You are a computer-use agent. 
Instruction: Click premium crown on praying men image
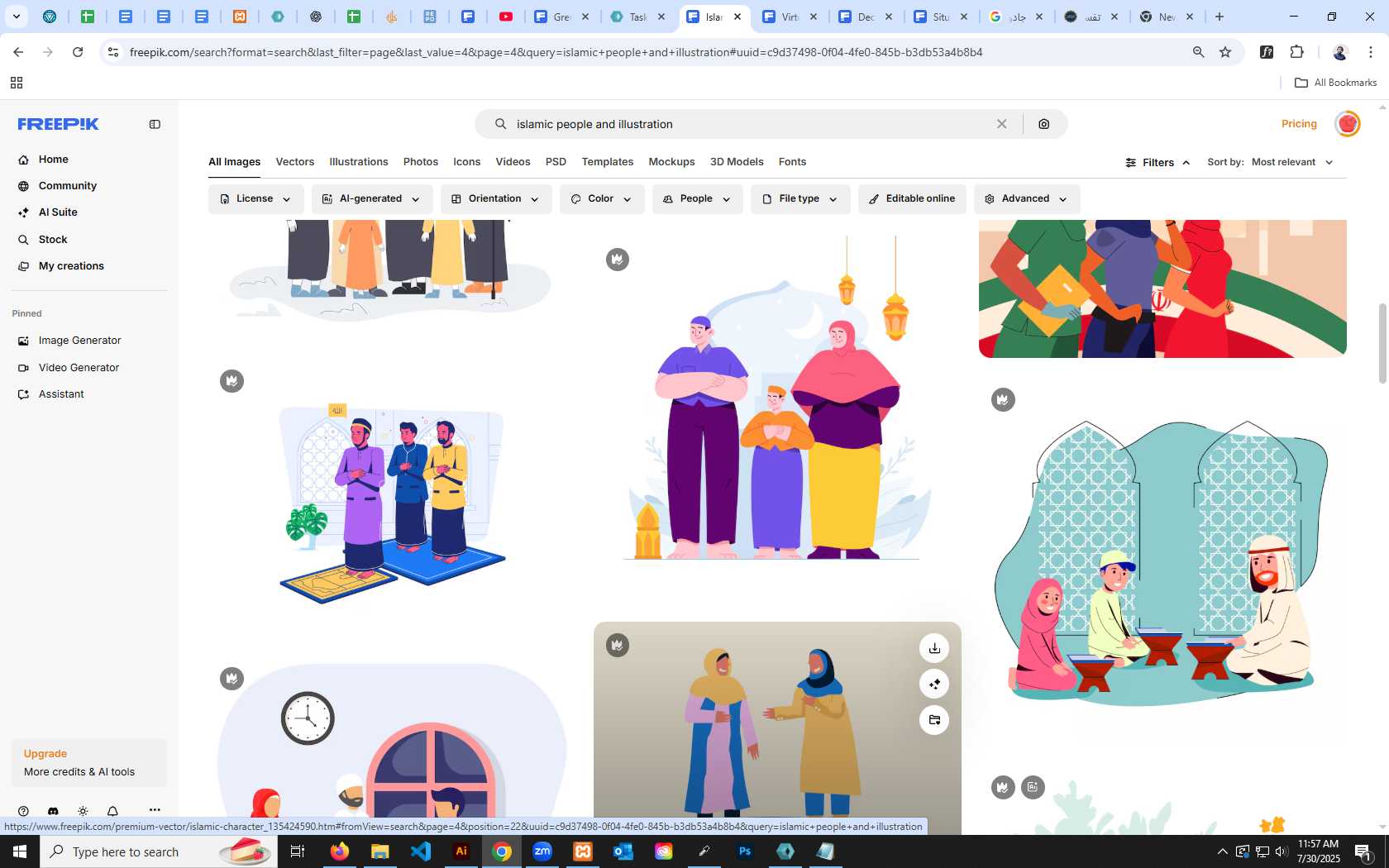point(232,381)
